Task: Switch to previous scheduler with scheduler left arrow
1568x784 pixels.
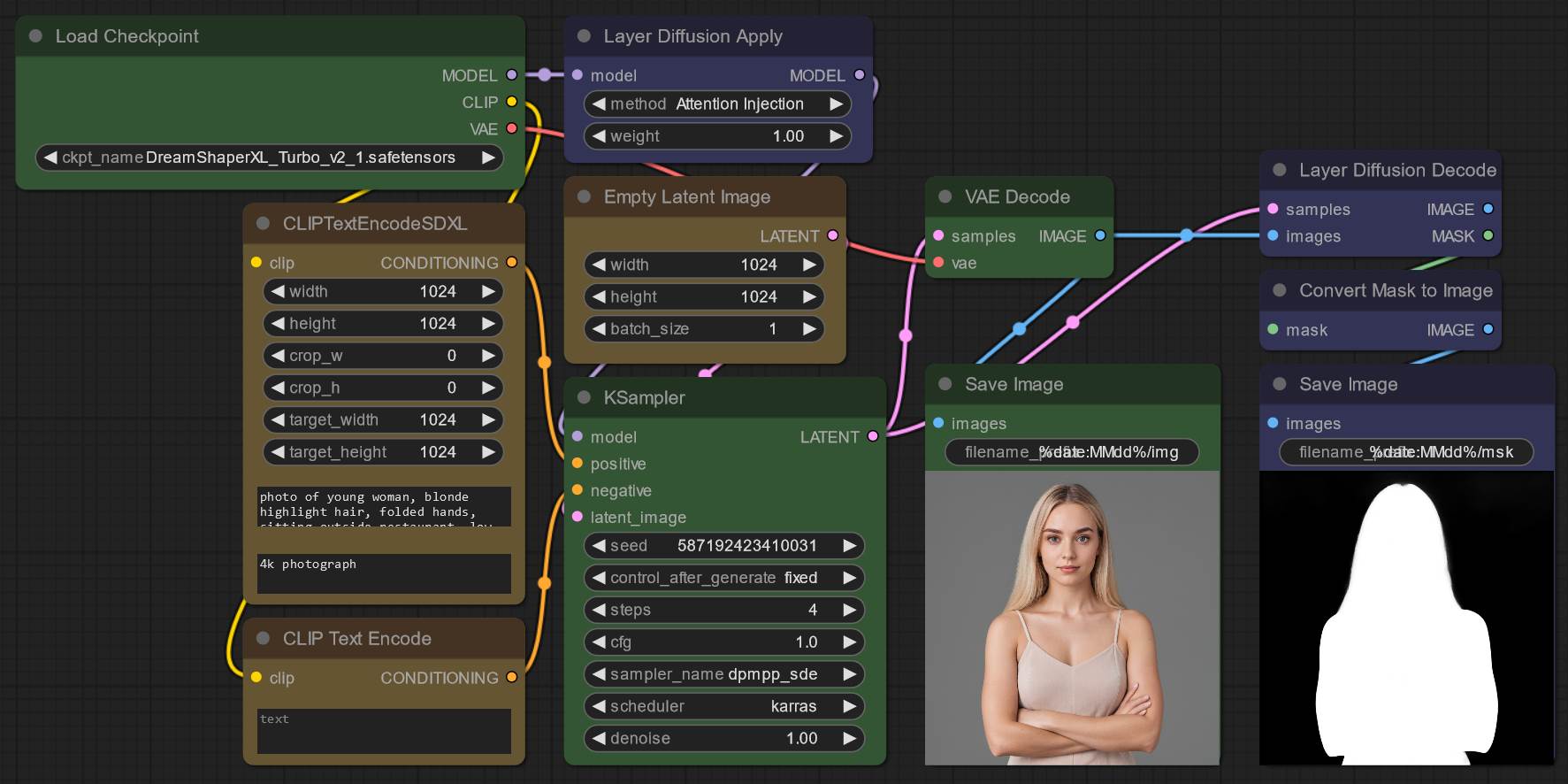Action: (x=599, y=706)
